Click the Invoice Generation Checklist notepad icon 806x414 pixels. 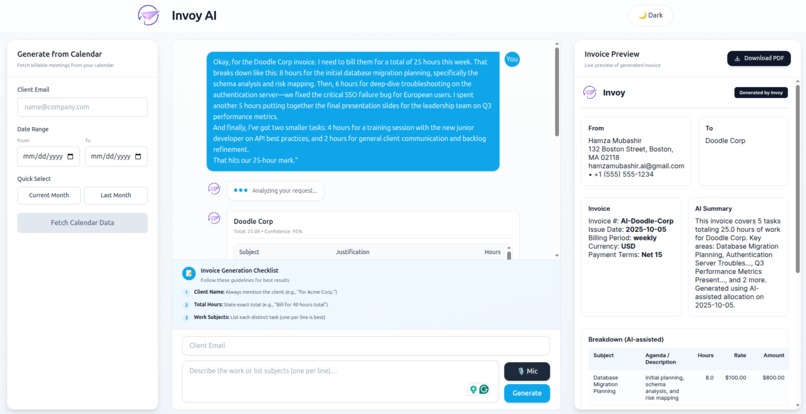(189, 274)
